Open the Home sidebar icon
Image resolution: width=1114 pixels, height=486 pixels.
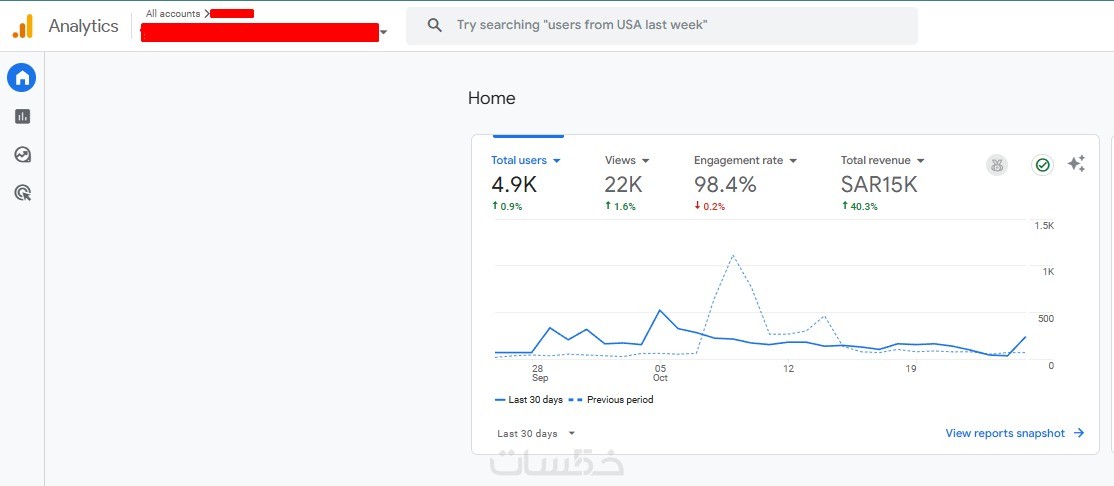(x=22, y=77)
